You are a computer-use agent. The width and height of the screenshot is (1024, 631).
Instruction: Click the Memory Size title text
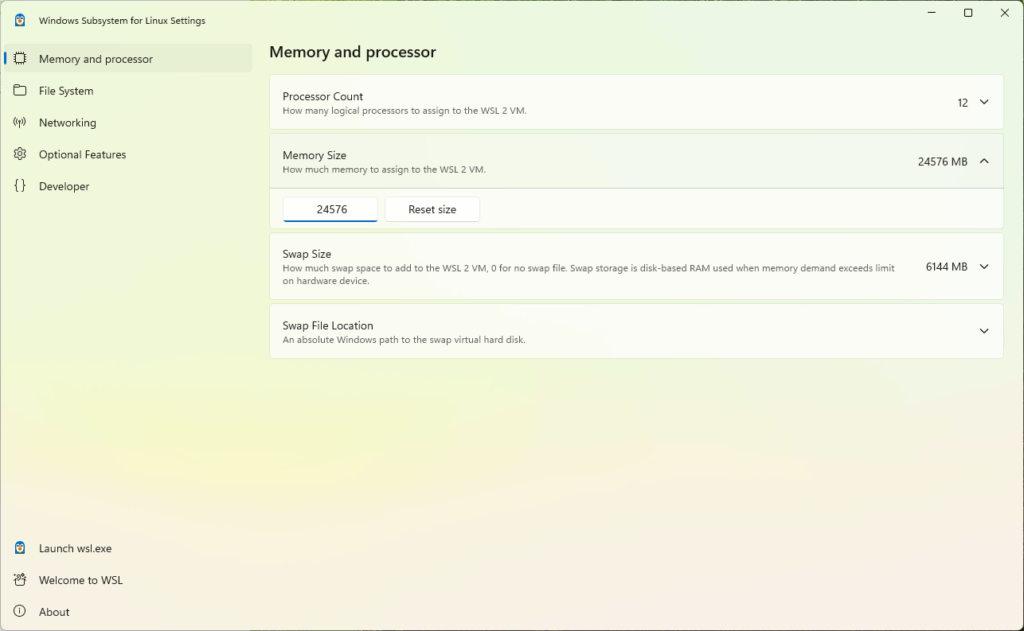coord(314,155)
